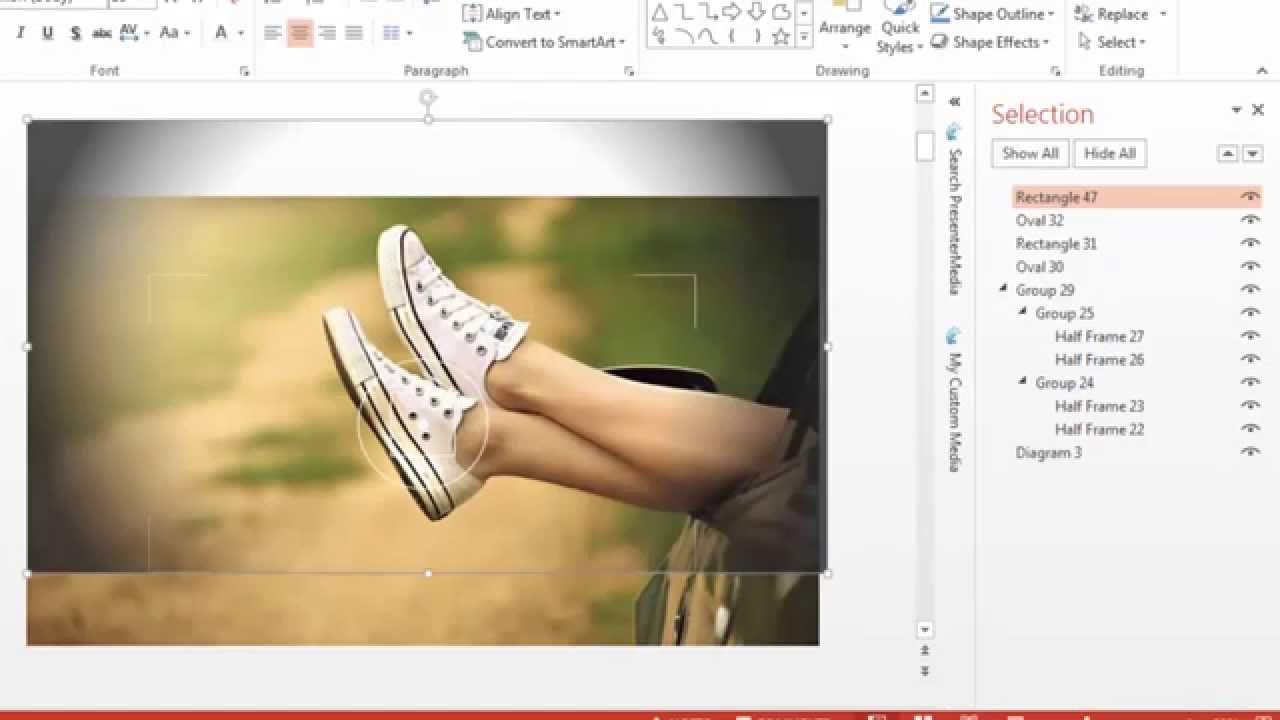Open the Align Text dropdown
This screenshot has width=1280, height=720.
coord(511,14)
